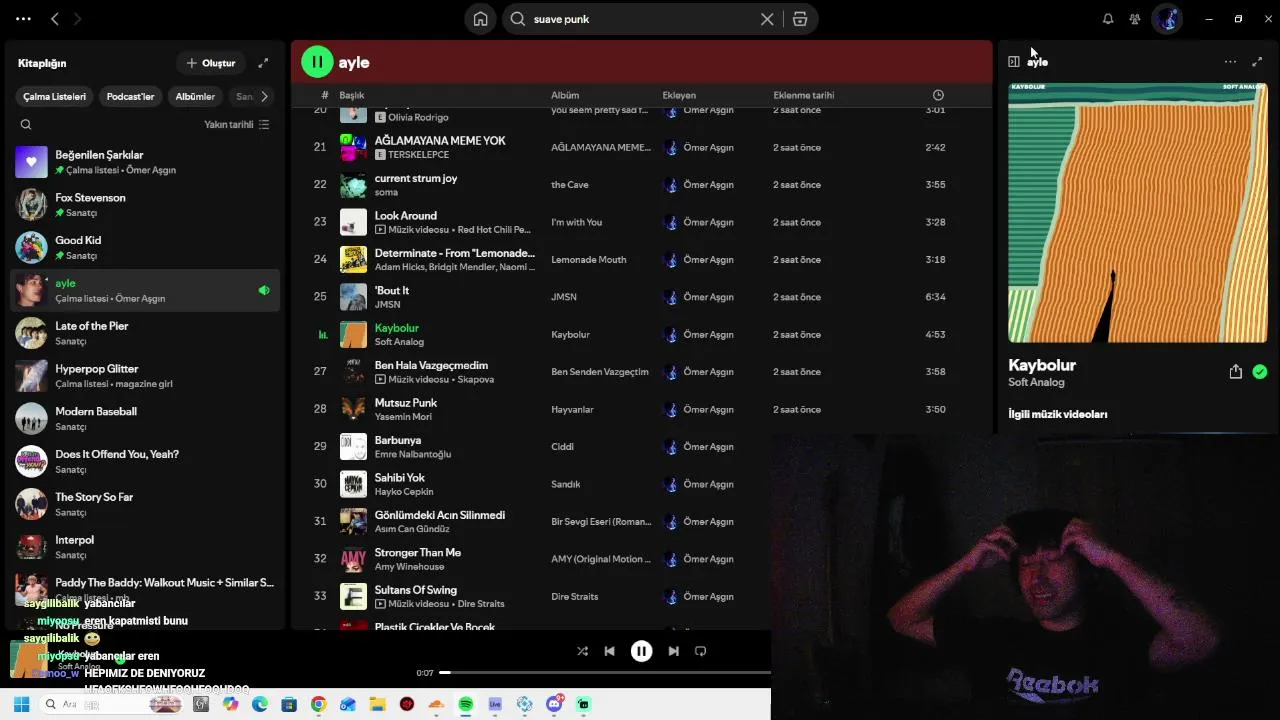Image resolution: width=1280 pixels, height=720 pixels.
Task: Skip to the previous track
Action: (x=609, y=651)
